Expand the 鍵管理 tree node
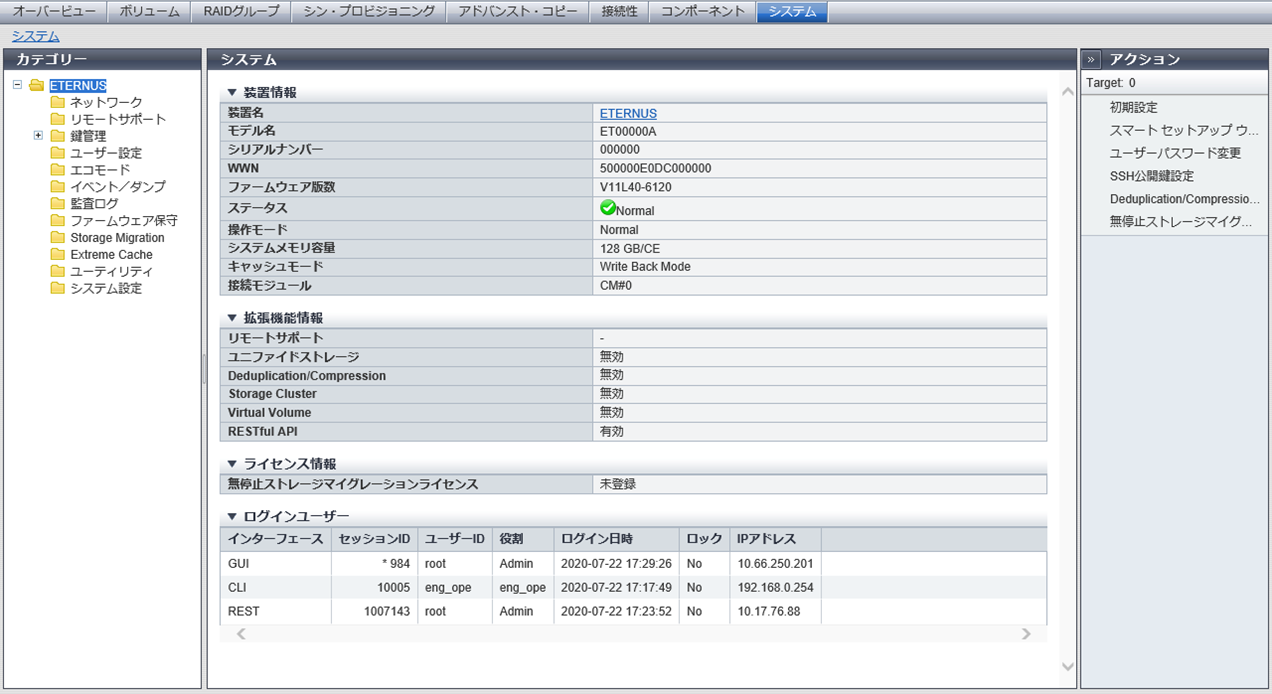 38,135
